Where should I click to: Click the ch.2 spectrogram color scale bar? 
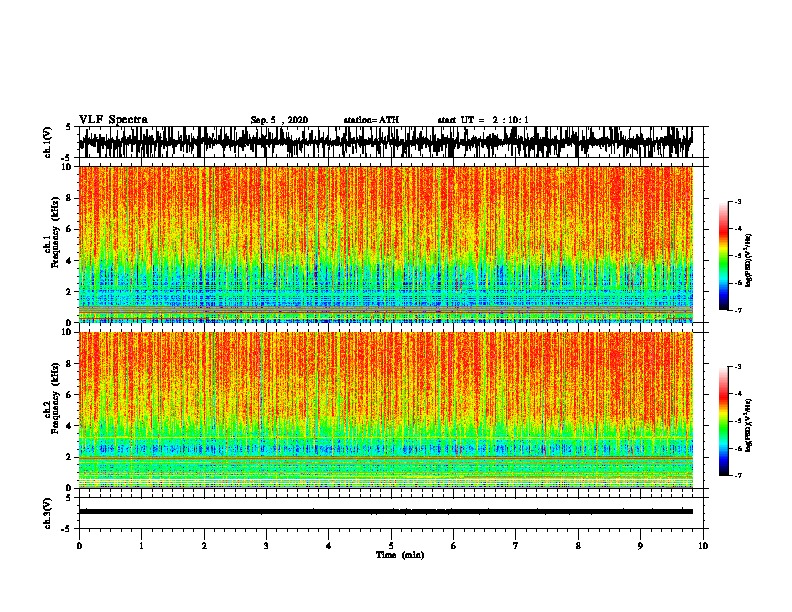pyautogui.click(x=724, y=421)
